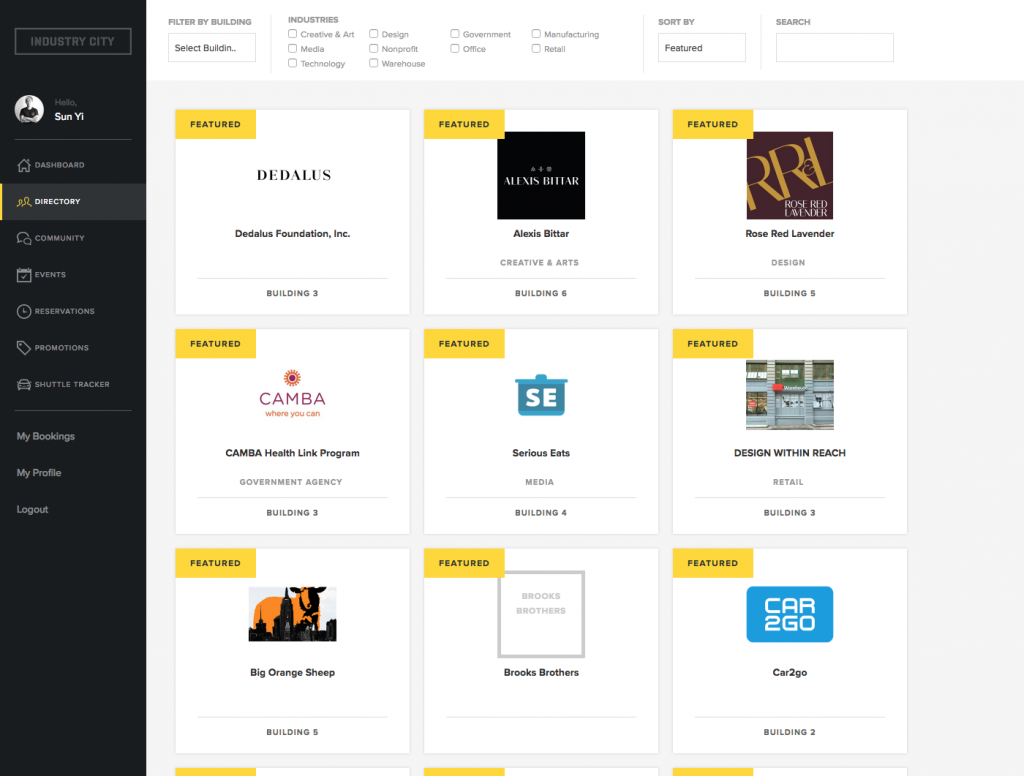Click the Community chat bubble icon

[x=24, y=238]
